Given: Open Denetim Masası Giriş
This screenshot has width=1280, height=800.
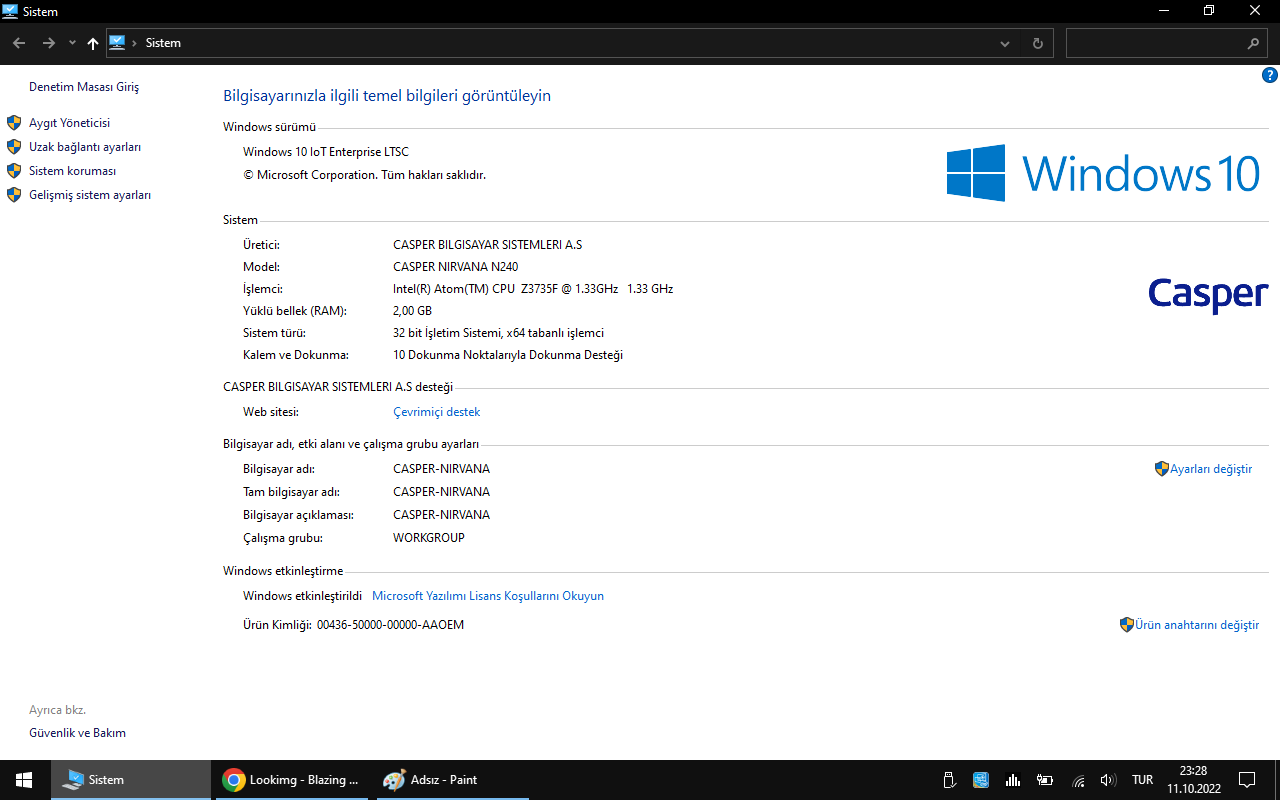Looking at the screenshot, I should click(84, 87).
